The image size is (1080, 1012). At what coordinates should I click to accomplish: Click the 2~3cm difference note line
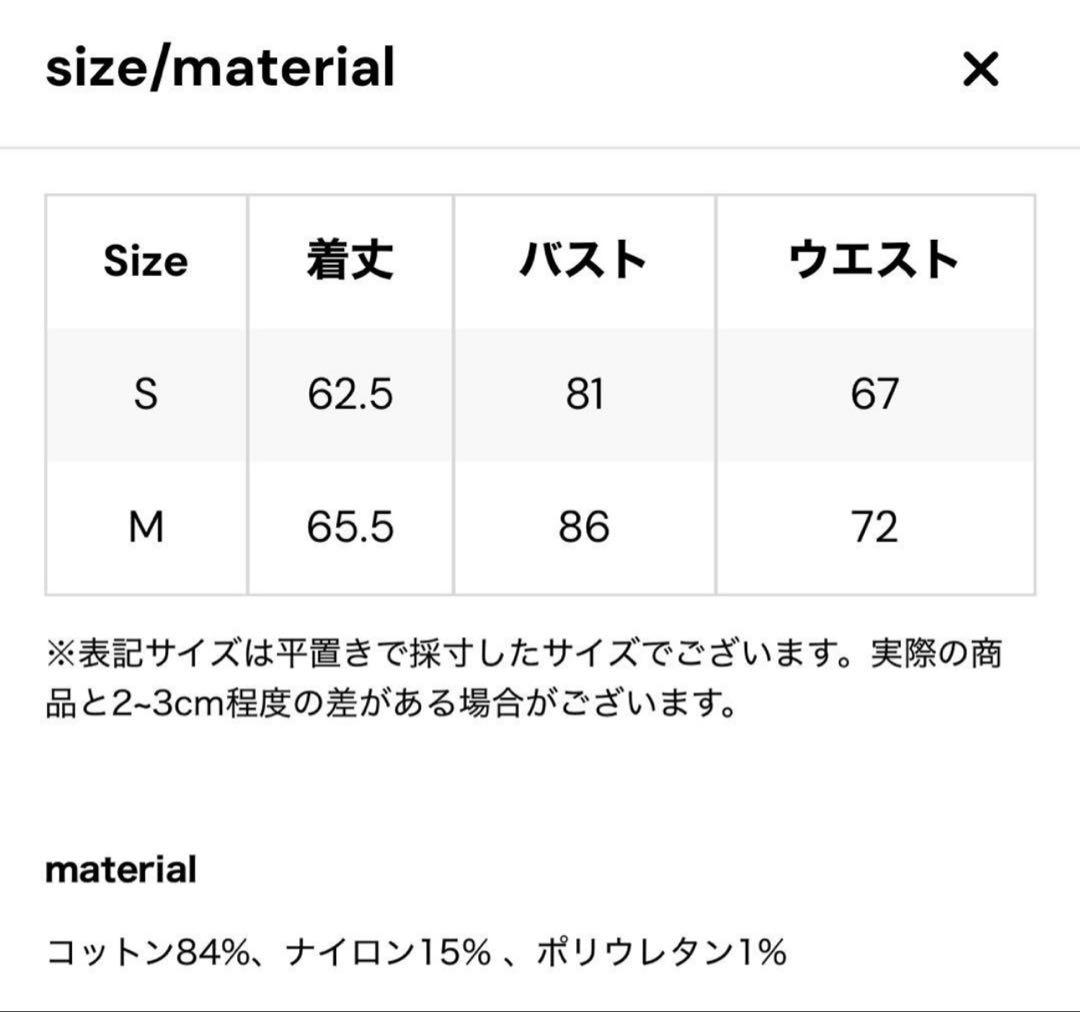(392, 704)
